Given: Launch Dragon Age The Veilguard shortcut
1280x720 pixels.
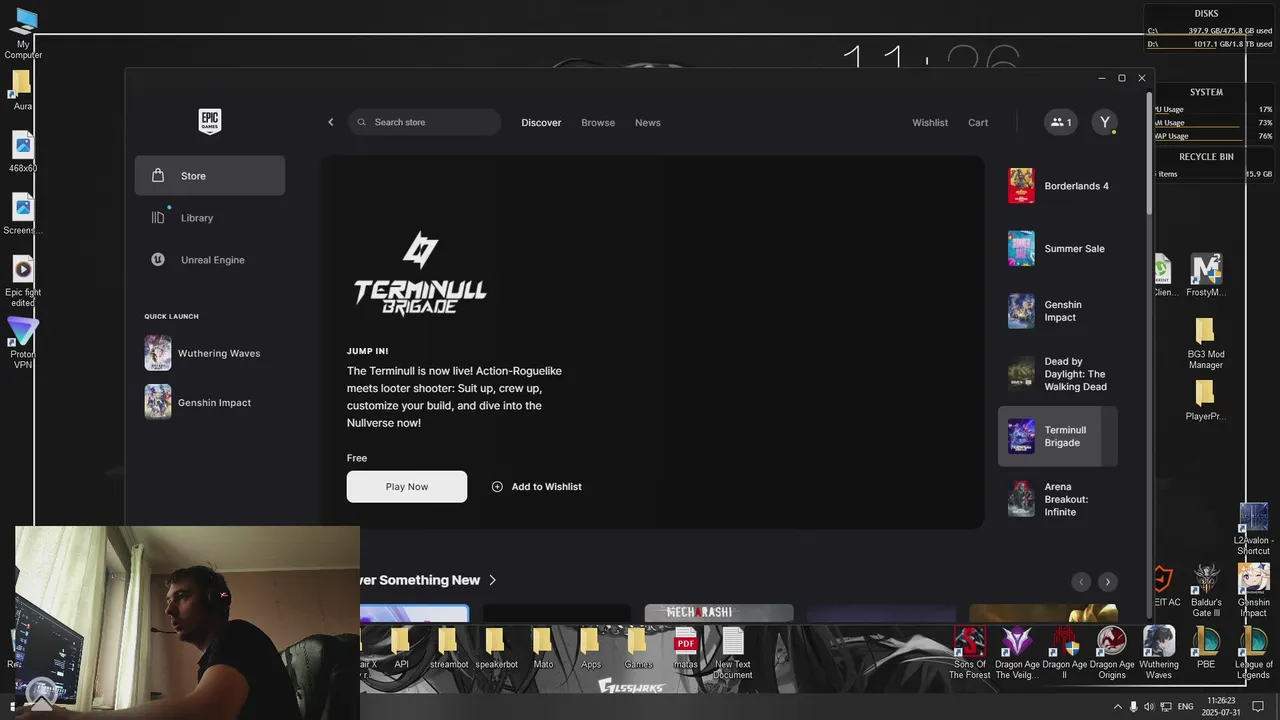Looking at the screenshot, I should click(x=1017, y=653).
